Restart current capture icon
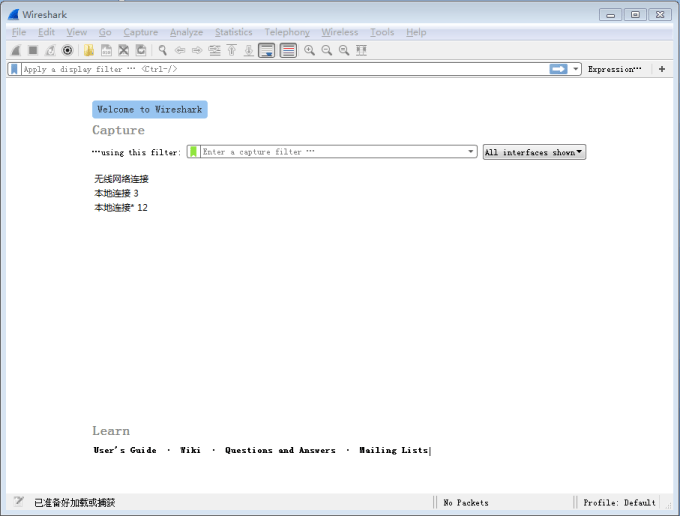Image resolution: width=680 pixels, height=516 pixels. tap(50, 50)
